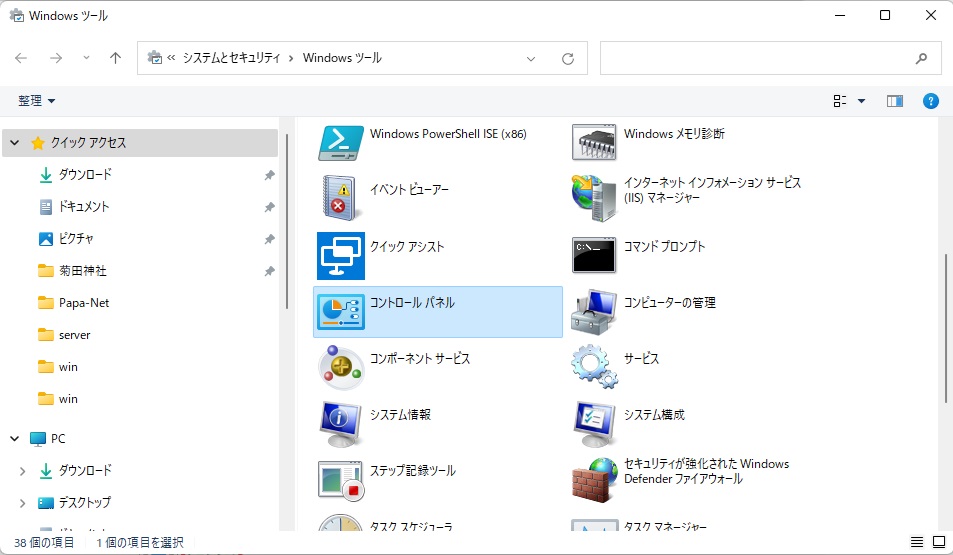Unpin ダウンロード using its pin icon
953x555 pixels.
point(269,175)
